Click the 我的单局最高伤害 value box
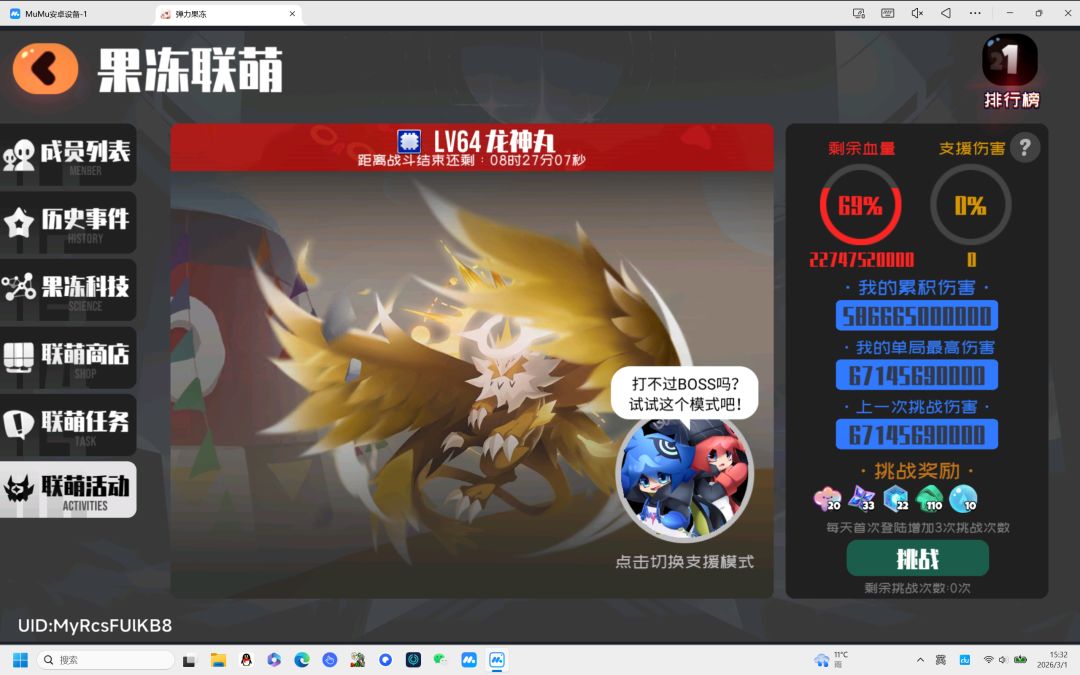This screenshot has height=675, width=1080. tap(917, 375)
